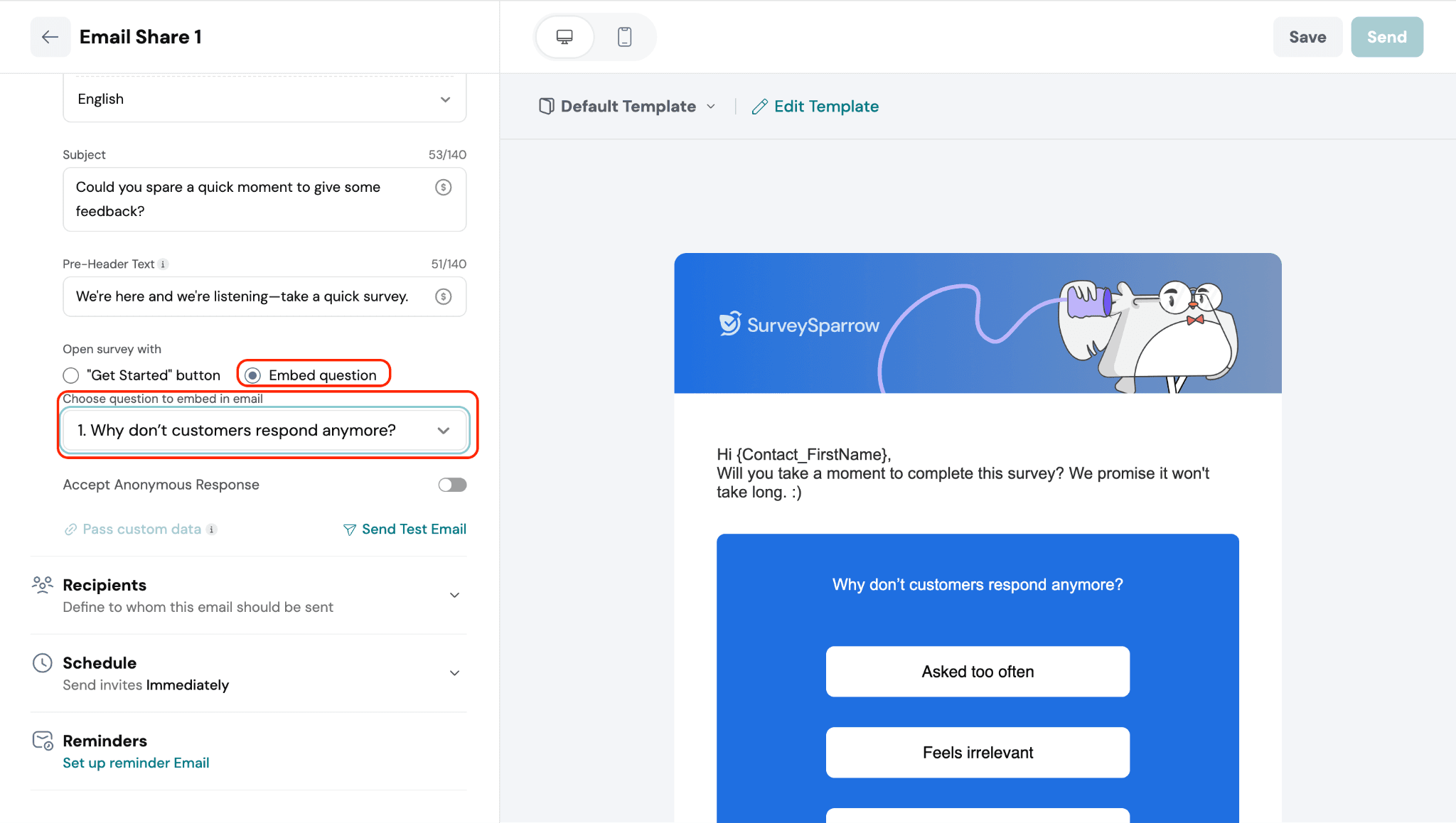Screen dimensions: 1456x823
Task: Click Pre-Header Text info icon
Action: (164, 264)
